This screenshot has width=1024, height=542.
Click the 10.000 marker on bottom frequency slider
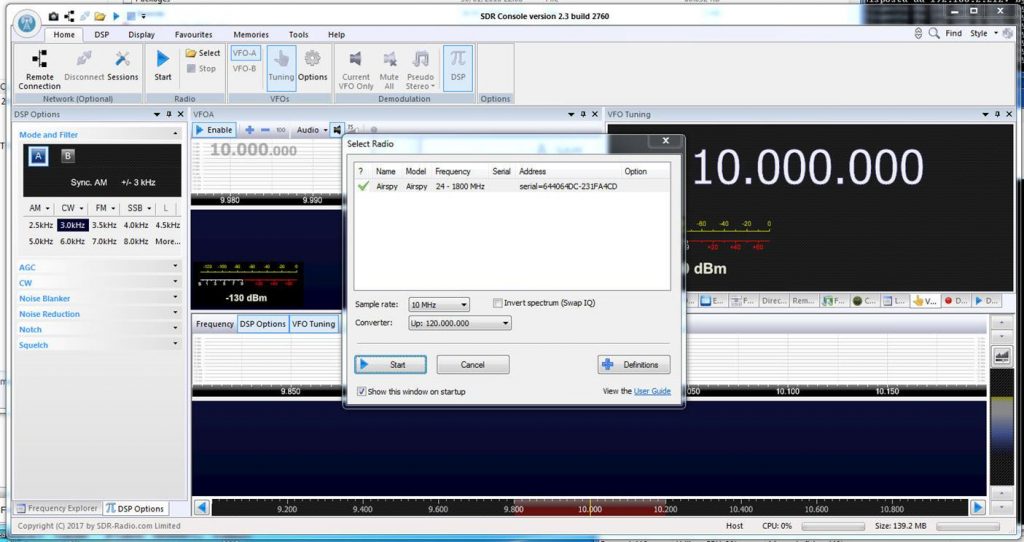pos(590,509)
